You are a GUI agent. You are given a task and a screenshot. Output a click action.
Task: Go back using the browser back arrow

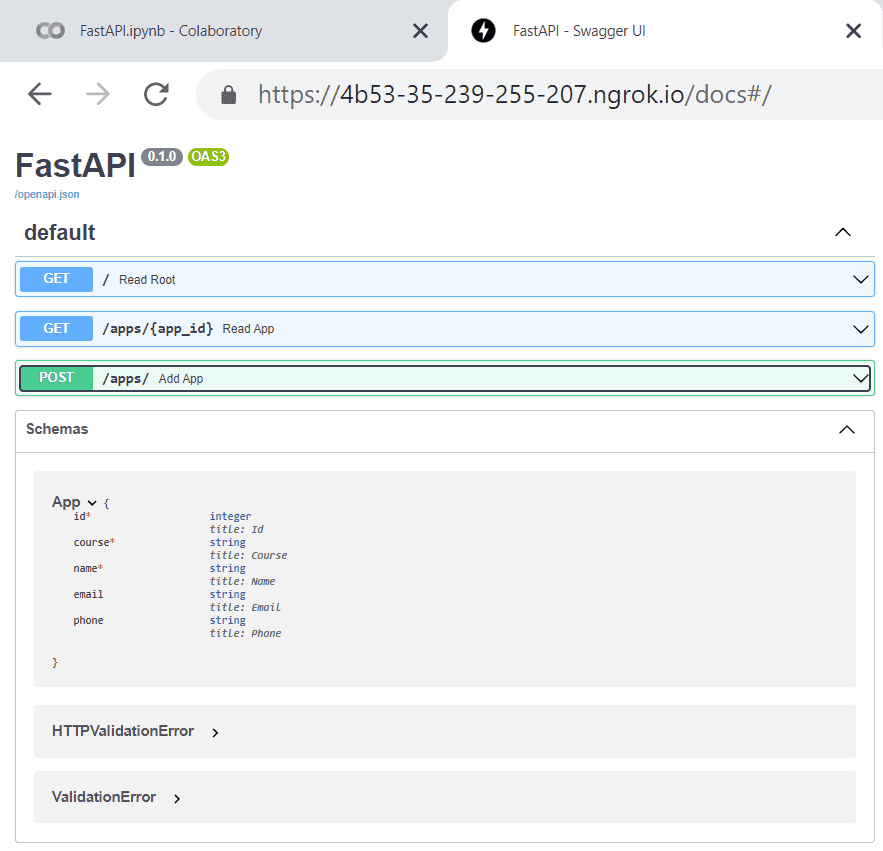(x=40, y=94)
